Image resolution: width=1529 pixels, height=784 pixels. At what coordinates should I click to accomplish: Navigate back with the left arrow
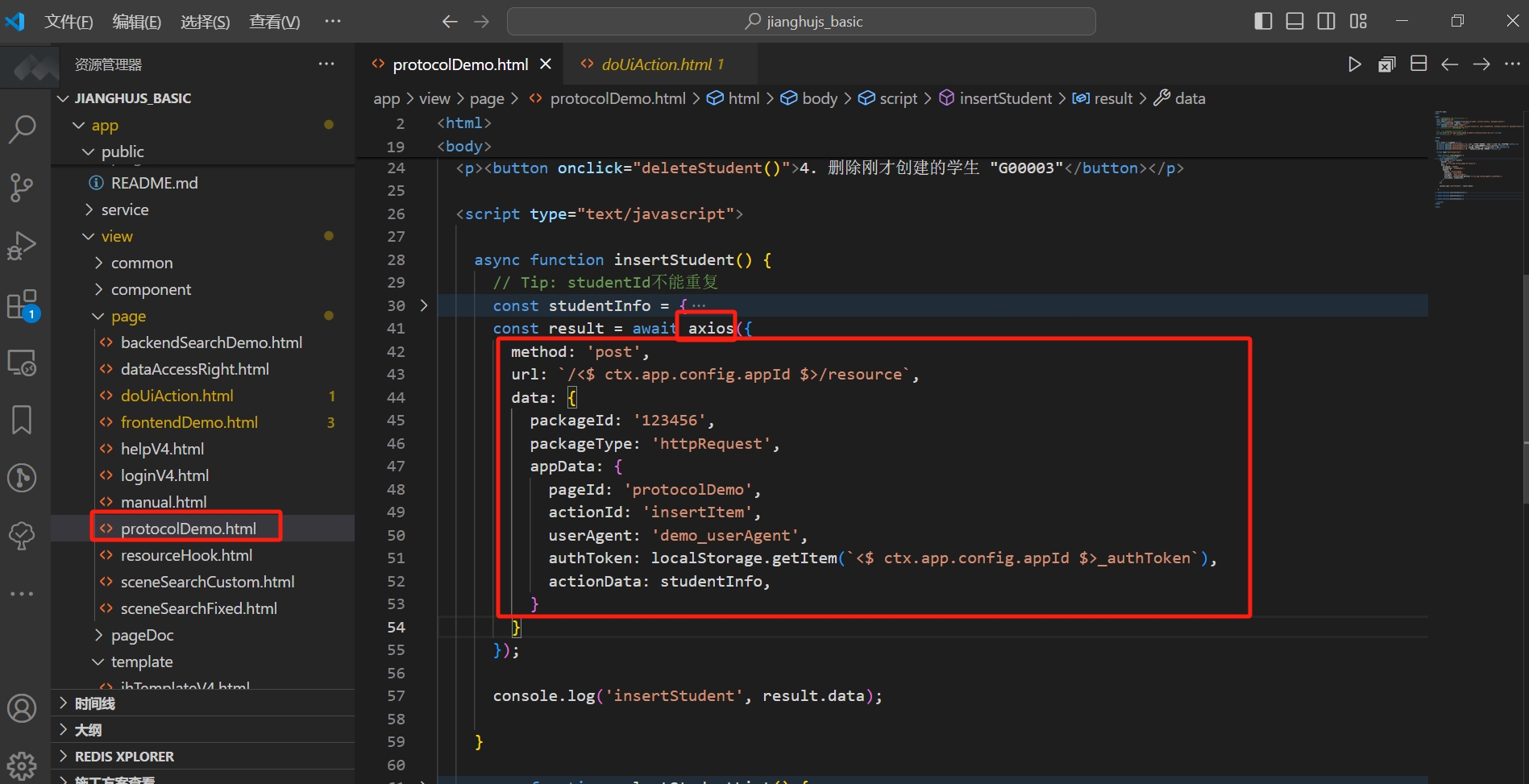(x=450, y=21)
